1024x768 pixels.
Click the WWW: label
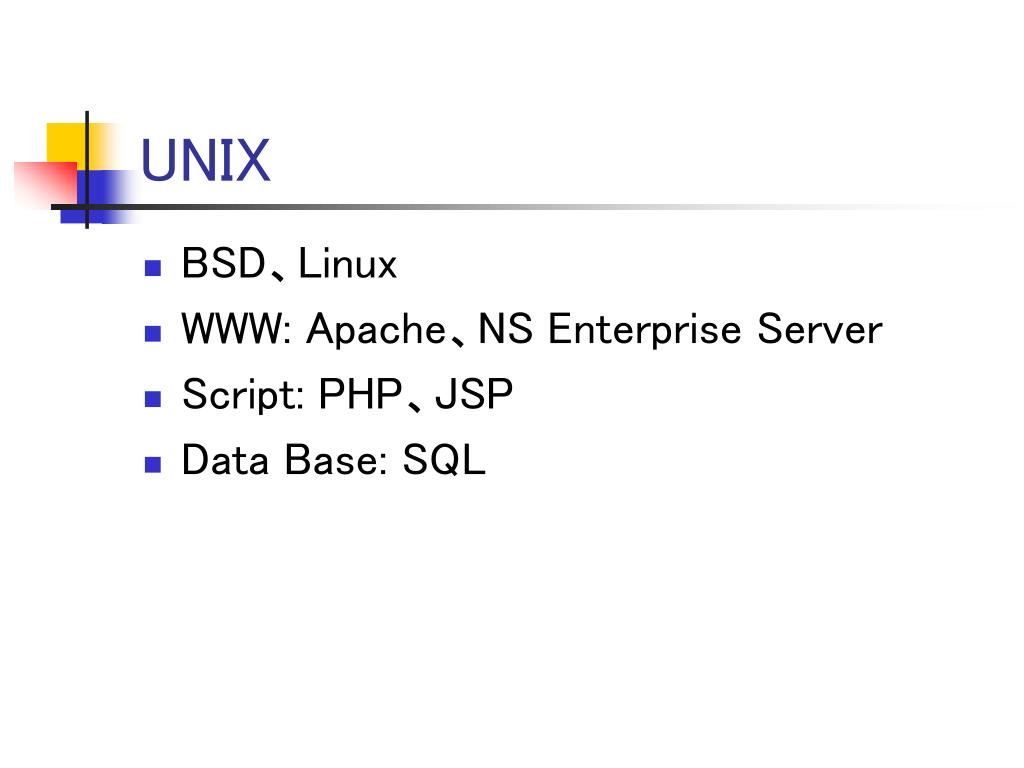pyautogui.click(x=236, y=328)
